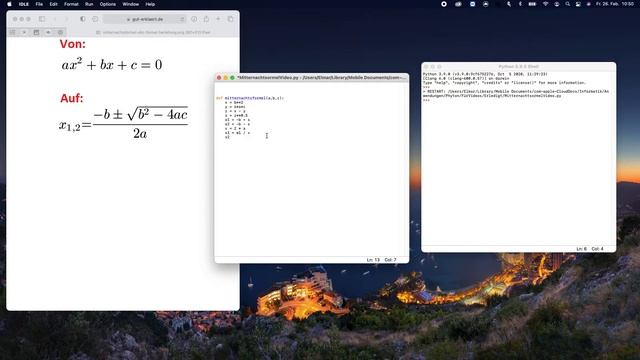The height and width of the screenshot is (360, 640).
Task: Open Control Center in menu bar
Action: pyautogui.click(x=578, y=4)
